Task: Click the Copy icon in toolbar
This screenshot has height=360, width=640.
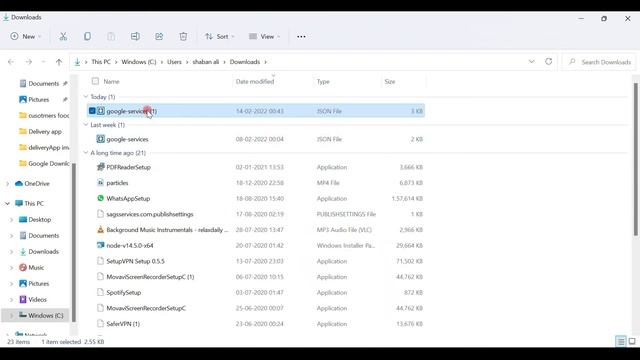Action: (87, 36)
